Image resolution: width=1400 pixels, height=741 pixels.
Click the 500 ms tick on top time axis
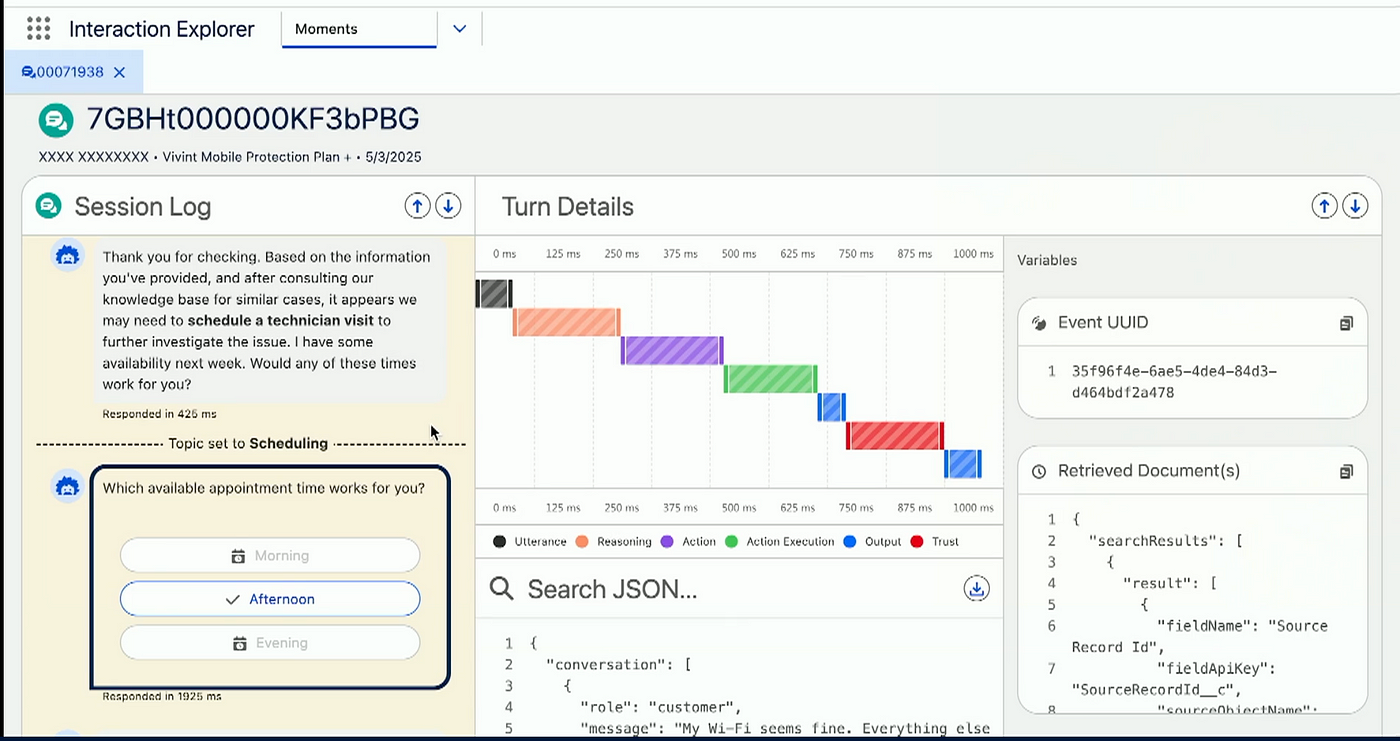739,254
